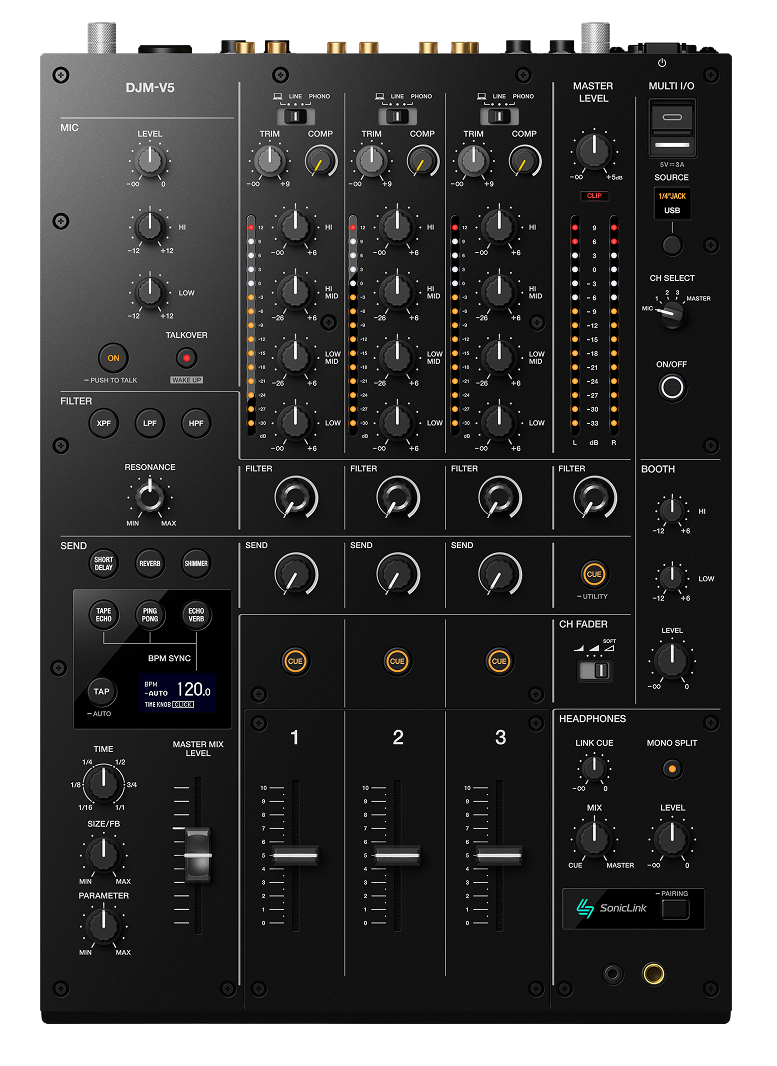
Task: Click the PARAMETER knob
Action: pos(103,925)
